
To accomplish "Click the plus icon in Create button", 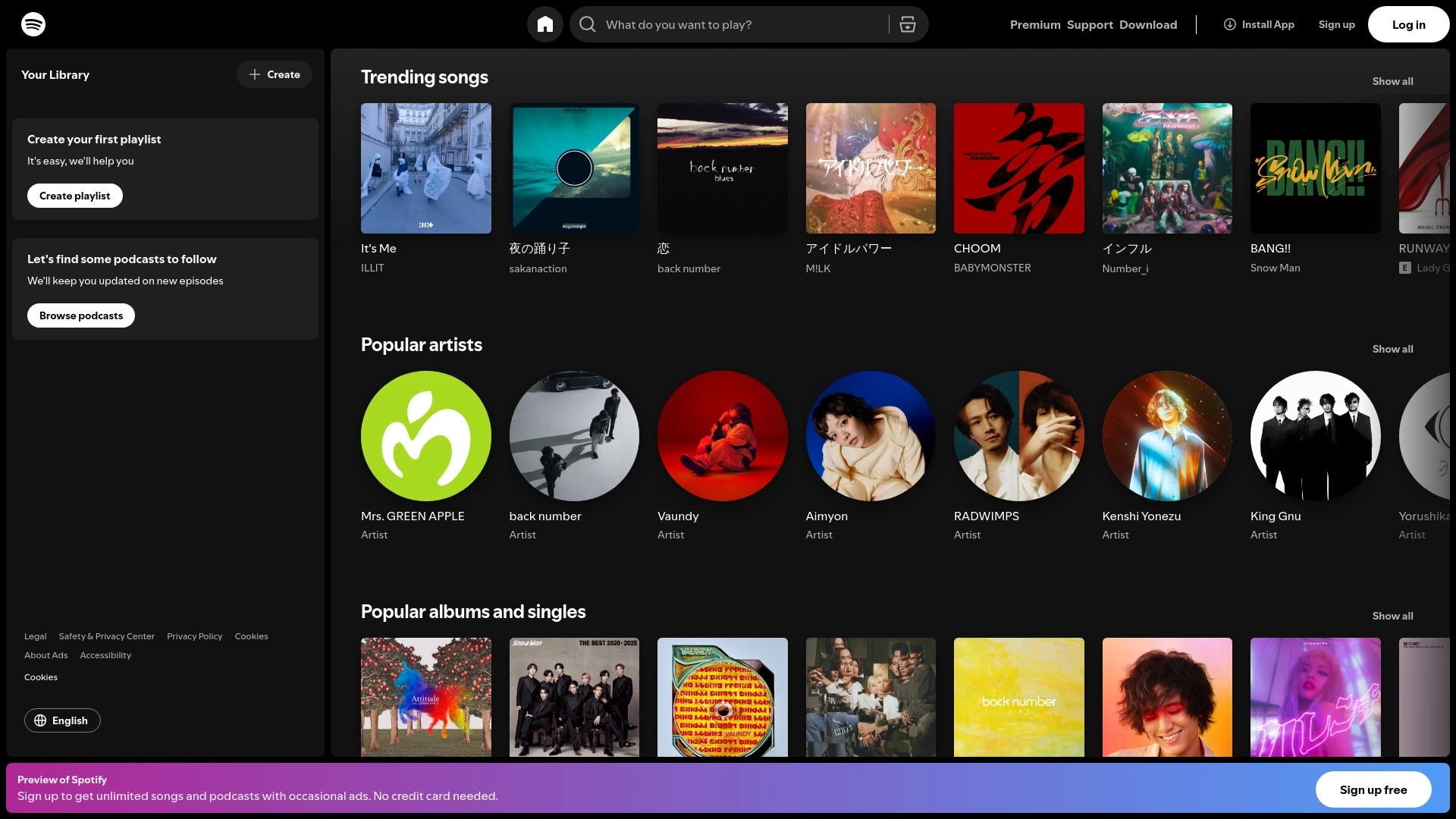I will tap(255, 74).
